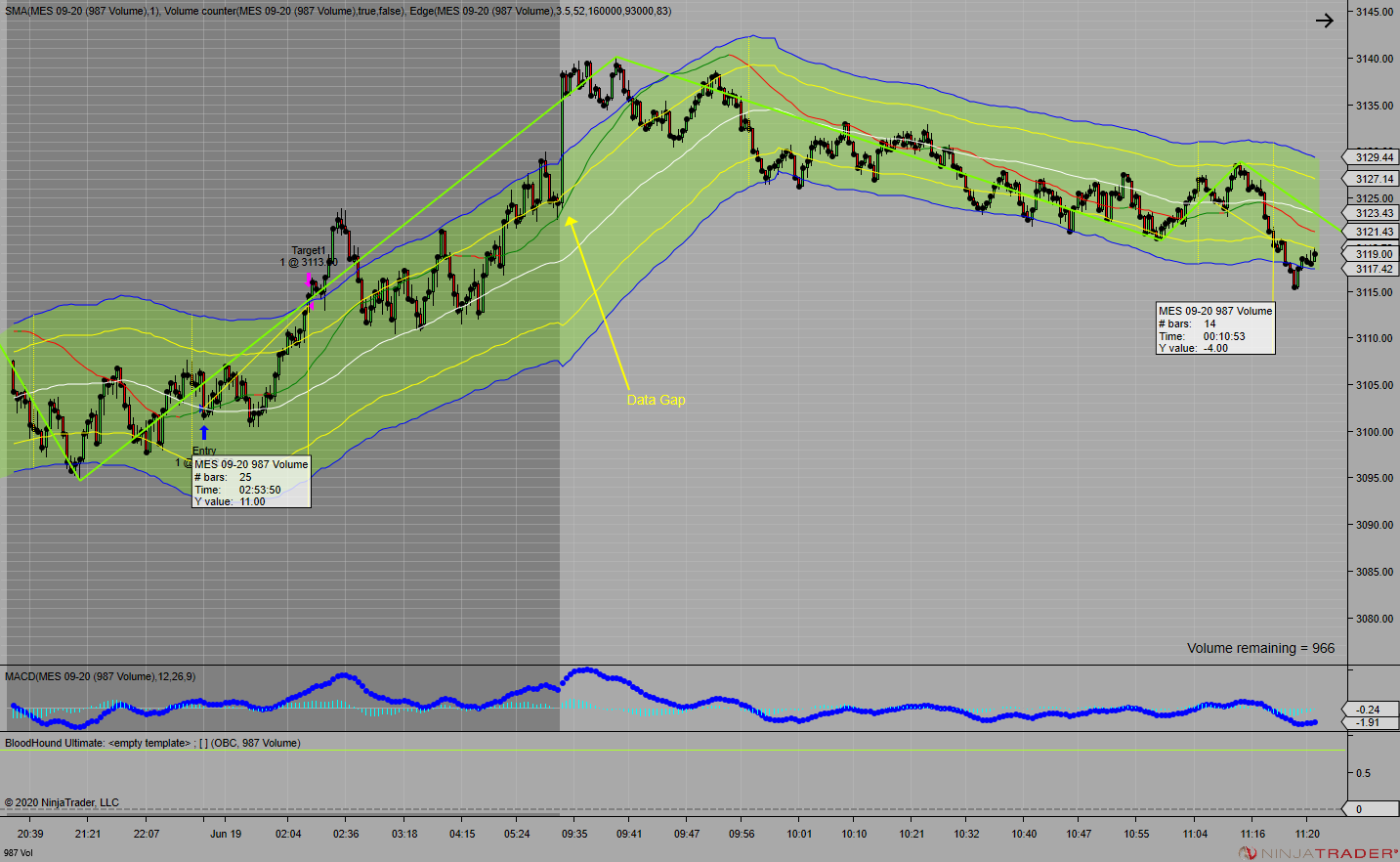Screen dimensions: 1400x862
Task: Click the 3140.00 price axis label
Action: [x=1374, y=59]
